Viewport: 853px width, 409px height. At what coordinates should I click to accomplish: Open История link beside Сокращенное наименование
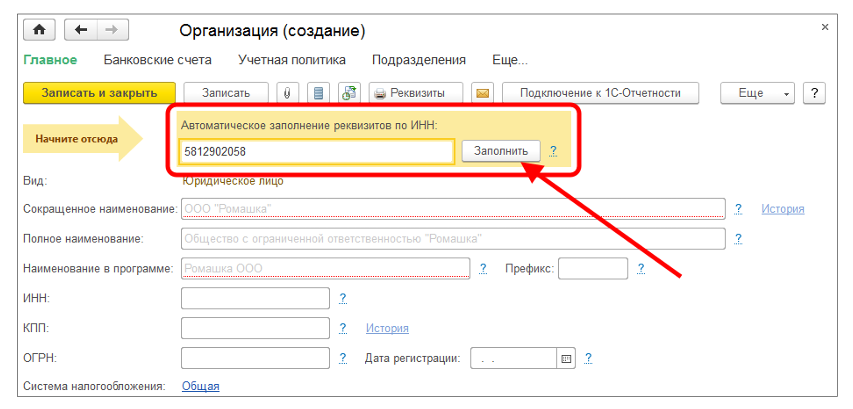pyautogui.click(x=782, y=209)
